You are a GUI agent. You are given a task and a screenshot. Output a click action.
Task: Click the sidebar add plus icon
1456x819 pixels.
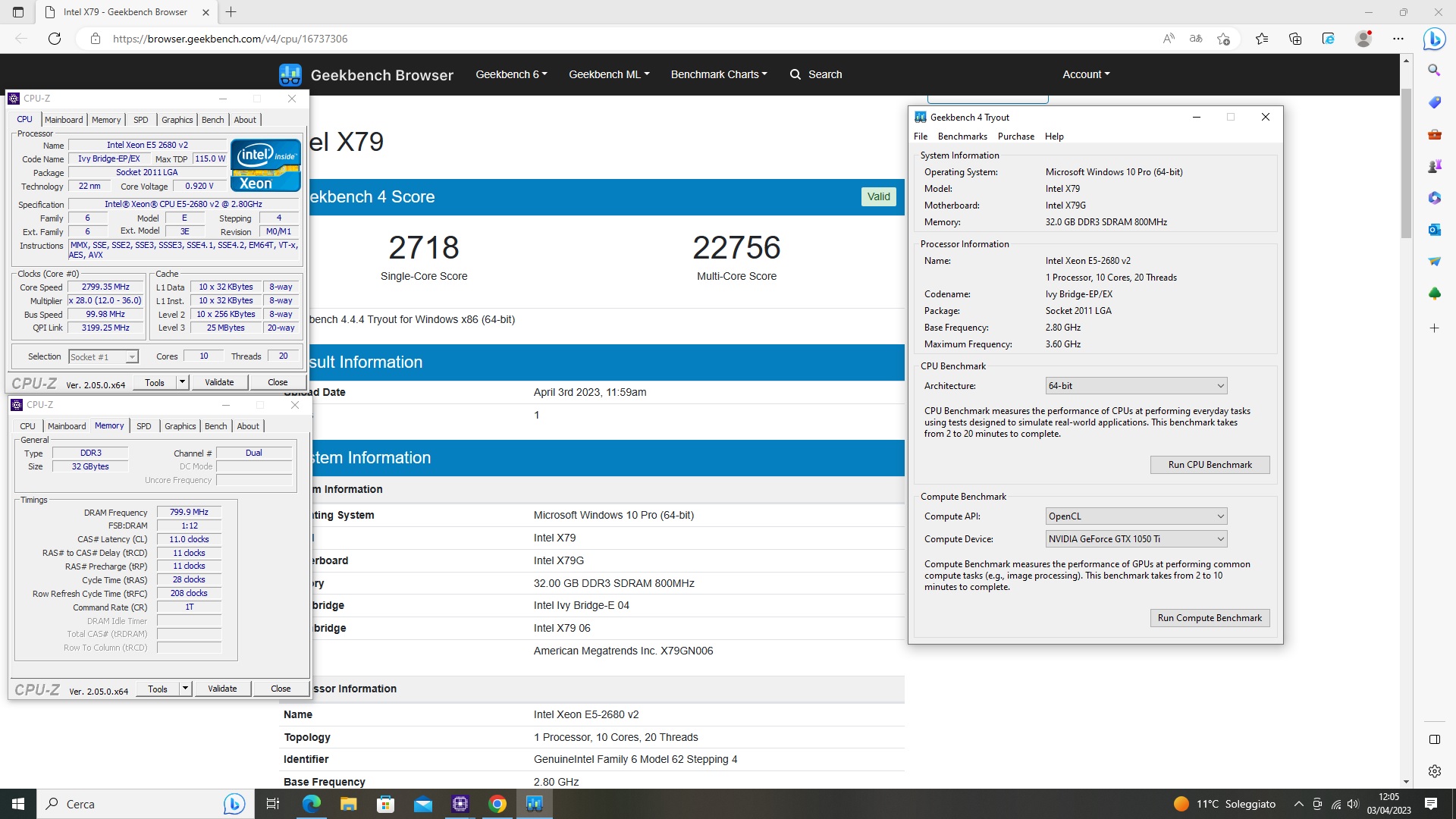(x=1434, y=328)
